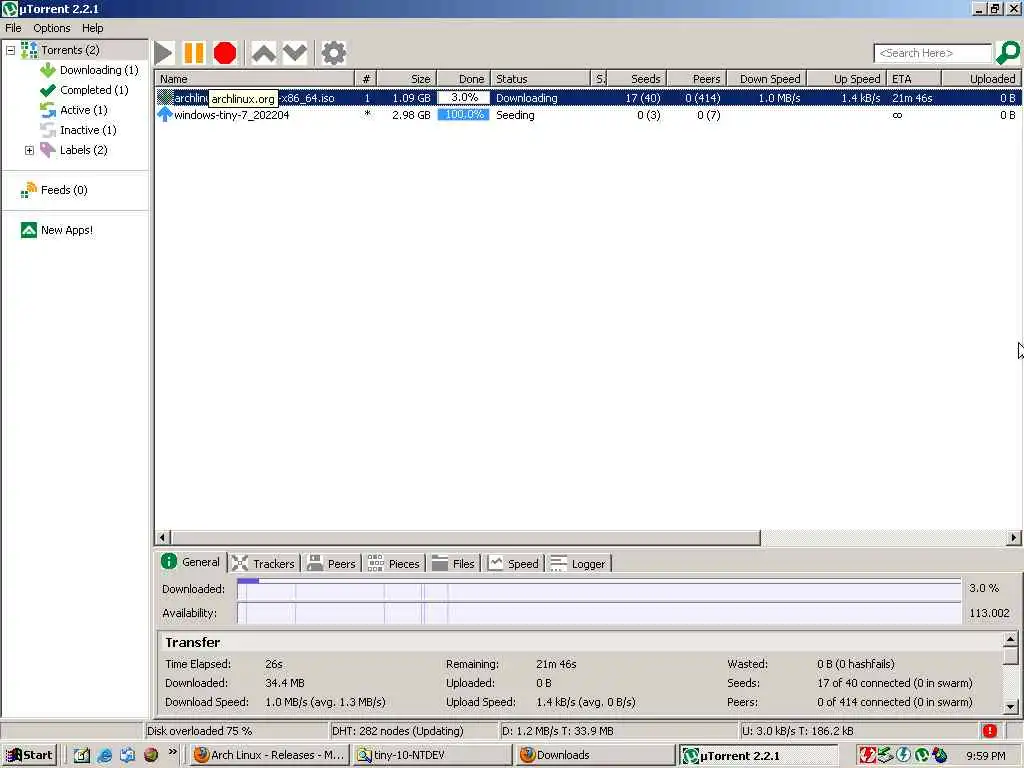Sort by # queue column header
This screenshot has height=768, width=1024.
366,78
